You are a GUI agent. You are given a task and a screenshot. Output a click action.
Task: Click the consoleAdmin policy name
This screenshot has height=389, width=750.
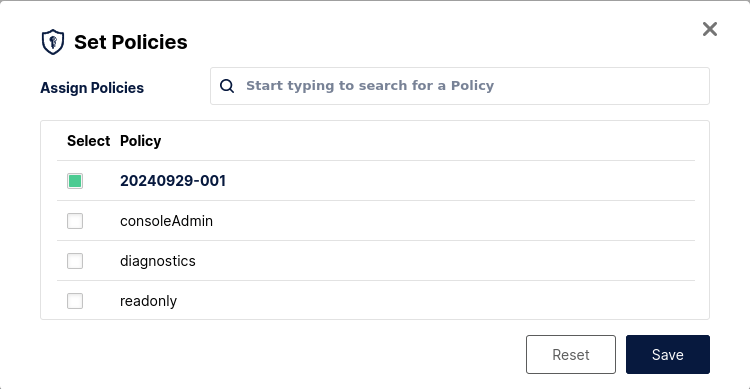point(166,221)
